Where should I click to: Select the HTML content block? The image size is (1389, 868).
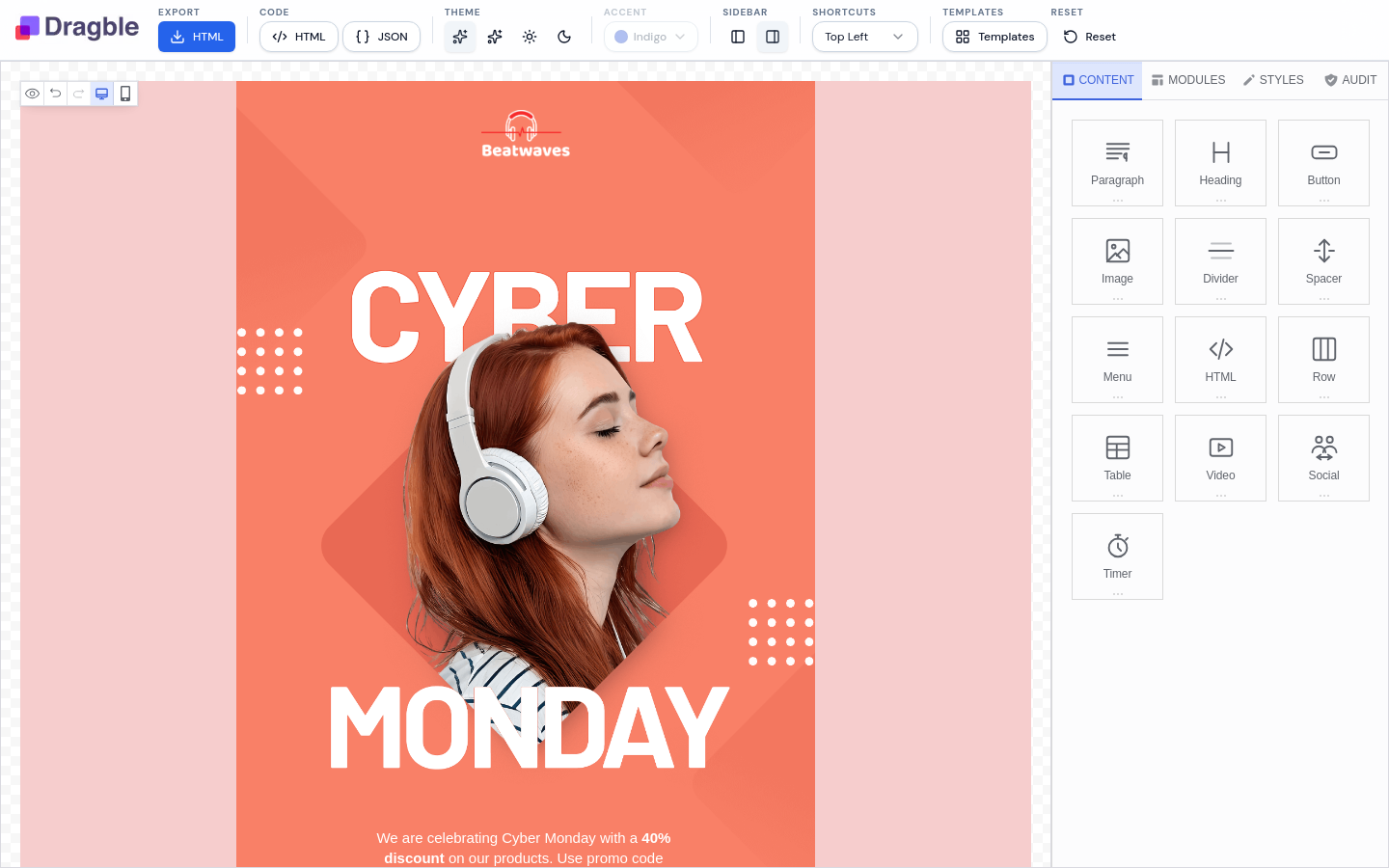coord(1220,360)
